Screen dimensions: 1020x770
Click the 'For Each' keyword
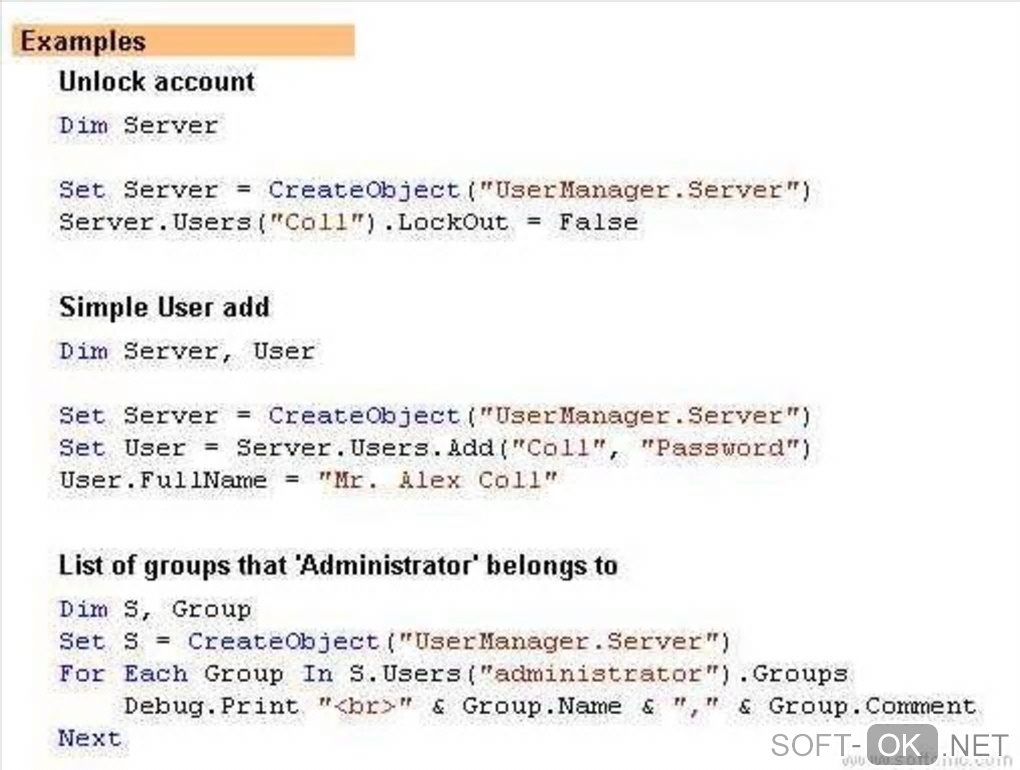point(122,673)
